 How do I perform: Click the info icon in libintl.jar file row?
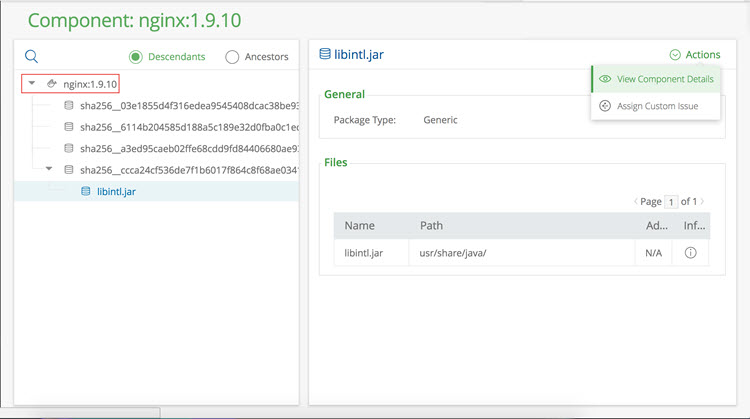(690, 254)
